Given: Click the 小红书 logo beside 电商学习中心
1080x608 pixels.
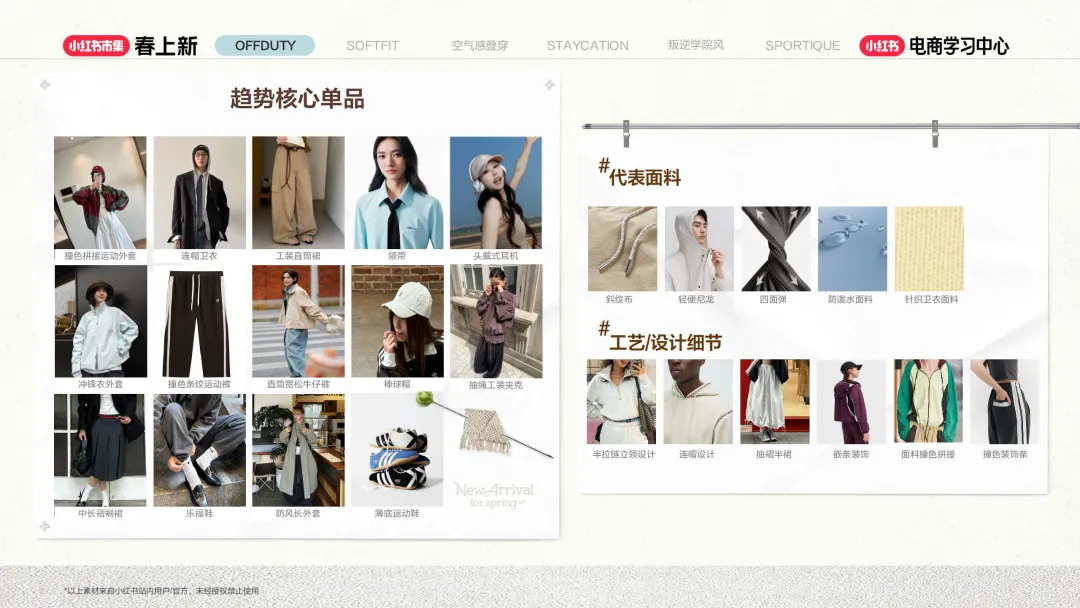Looking at the screenshot, I should (x=882, y=45).
